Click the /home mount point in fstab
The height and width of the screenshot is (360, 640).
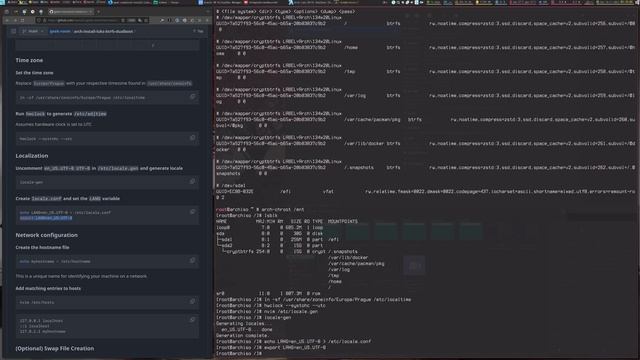coord(351,47)
